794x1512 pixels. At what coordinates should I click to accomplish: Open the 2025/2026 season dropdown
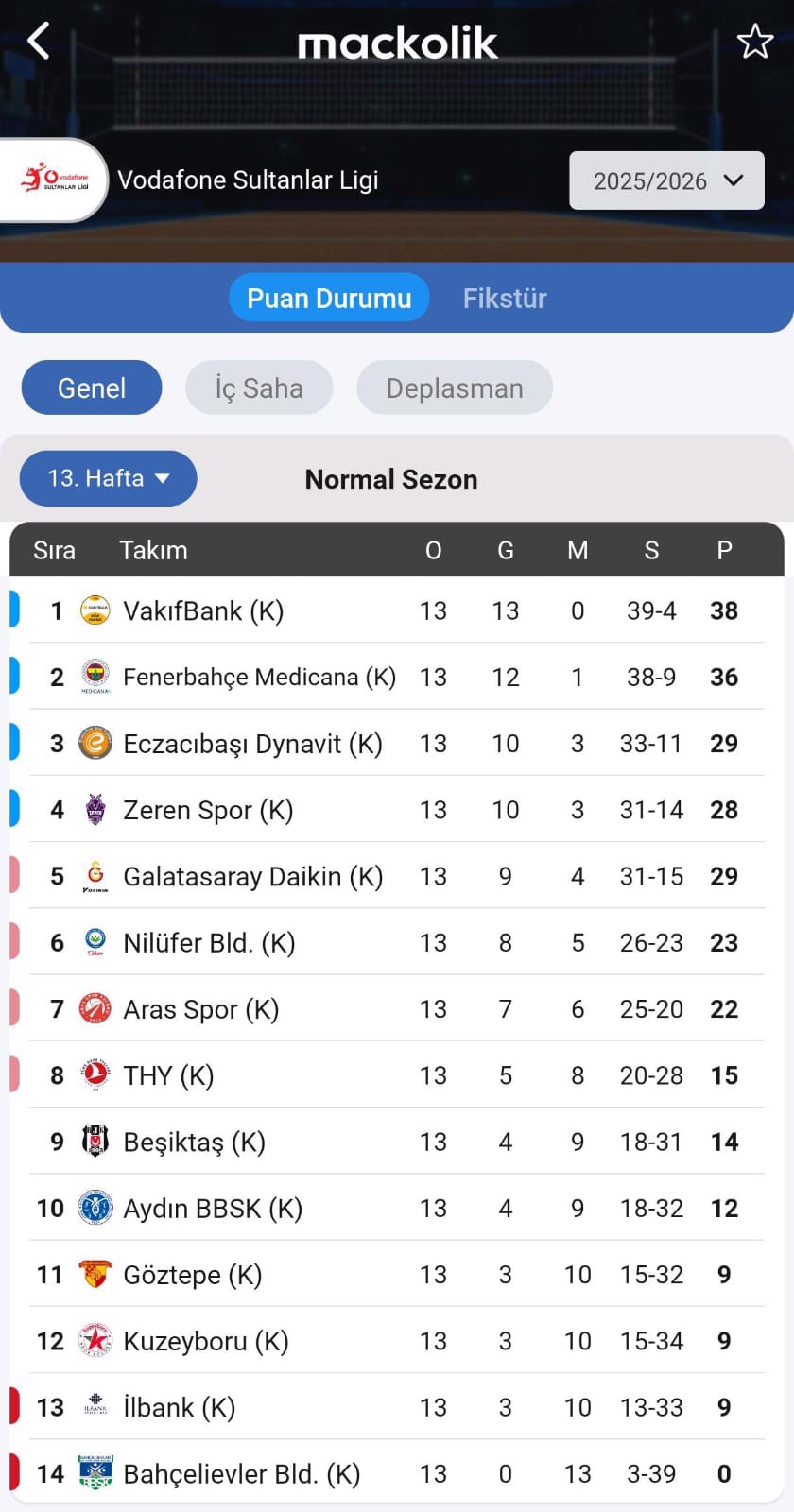point(666,180)
